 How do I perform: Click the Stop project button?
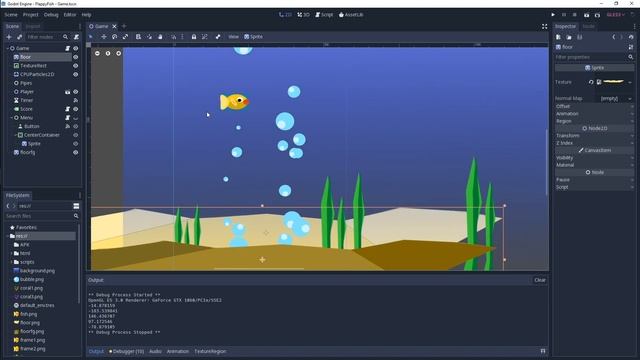575,15
